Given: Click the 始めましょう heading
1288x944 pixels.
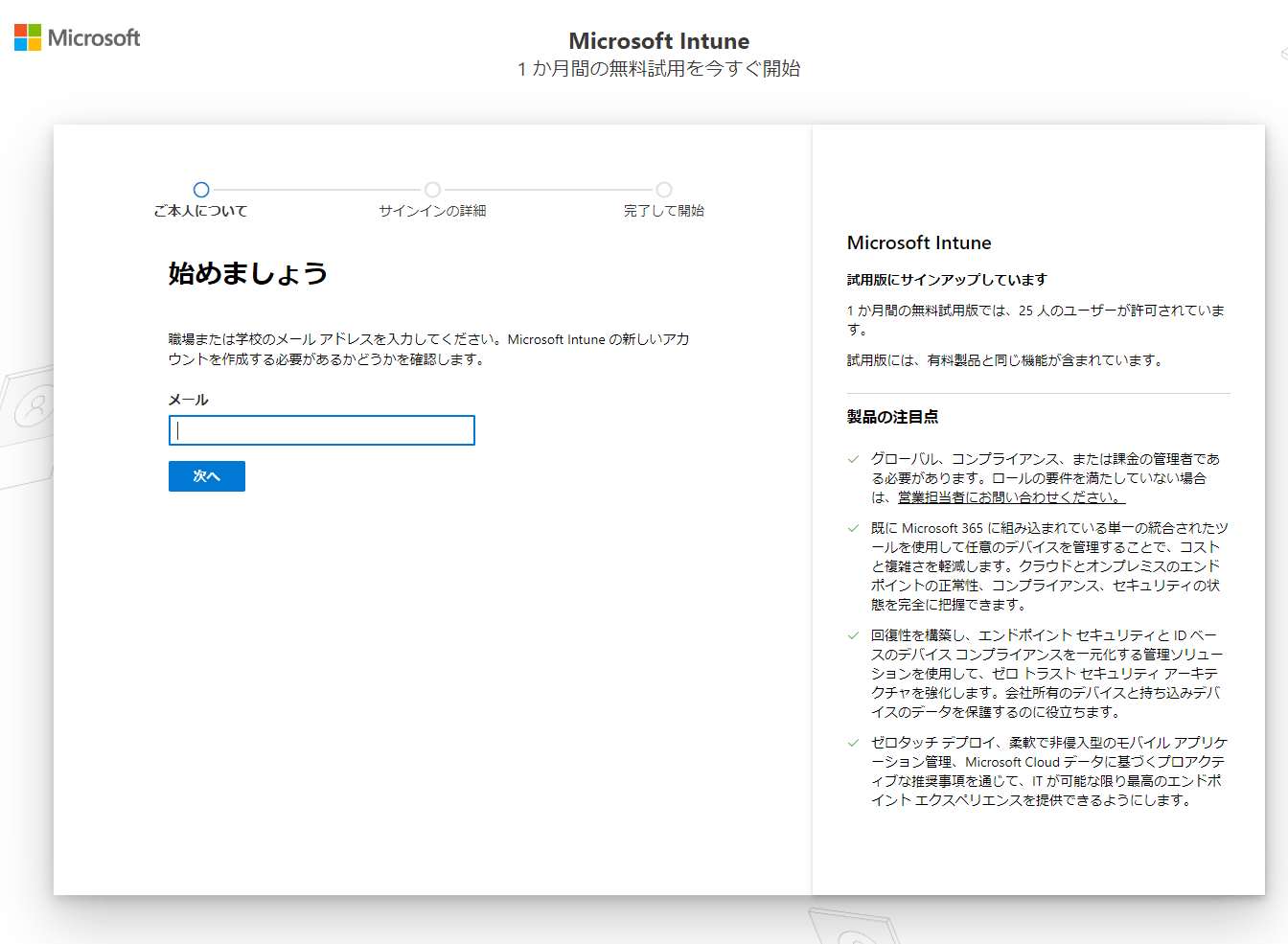Looking at the screenshot, I should click(248, 273).
